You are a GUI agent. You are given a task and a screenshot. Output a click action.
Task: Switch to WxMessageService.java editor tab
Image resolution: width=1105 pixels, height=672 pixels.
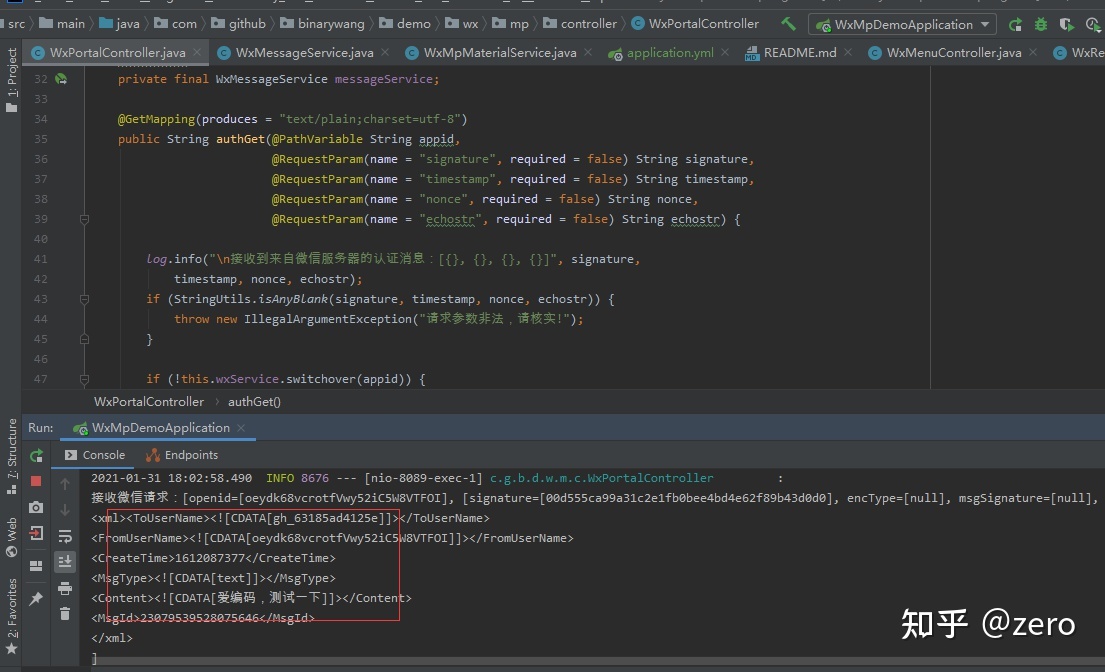pos(304,53)
